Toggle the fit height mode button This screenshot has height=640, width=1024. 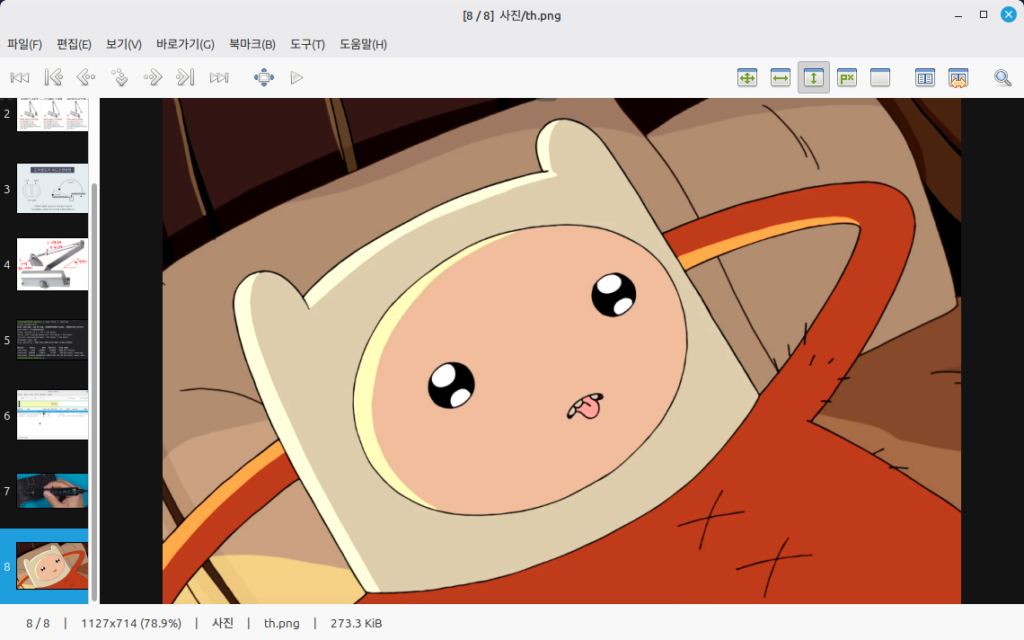click(x=813, y=77)
